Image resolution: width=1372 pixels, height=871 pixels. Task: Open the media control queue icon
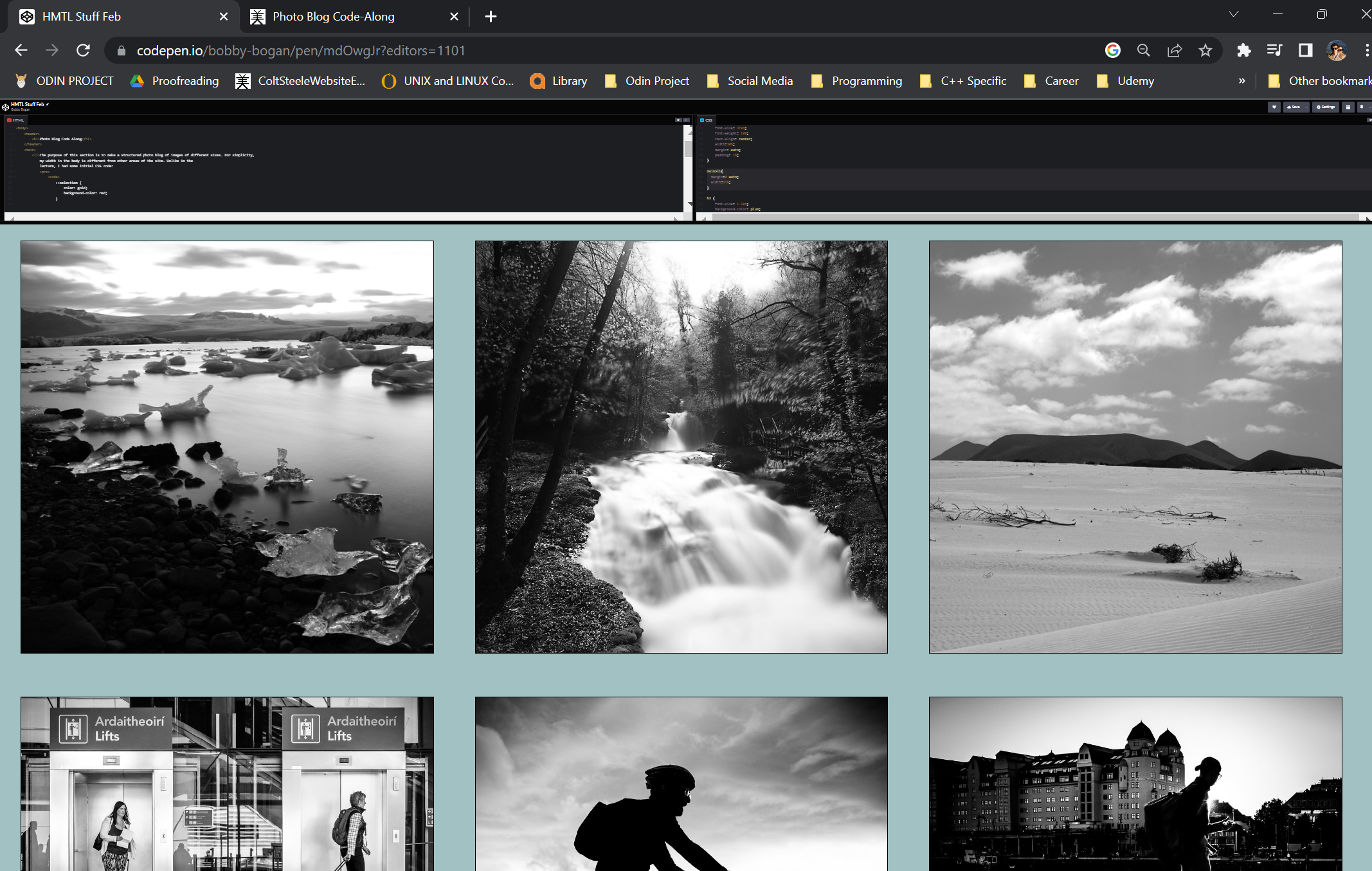(1274, 50)
